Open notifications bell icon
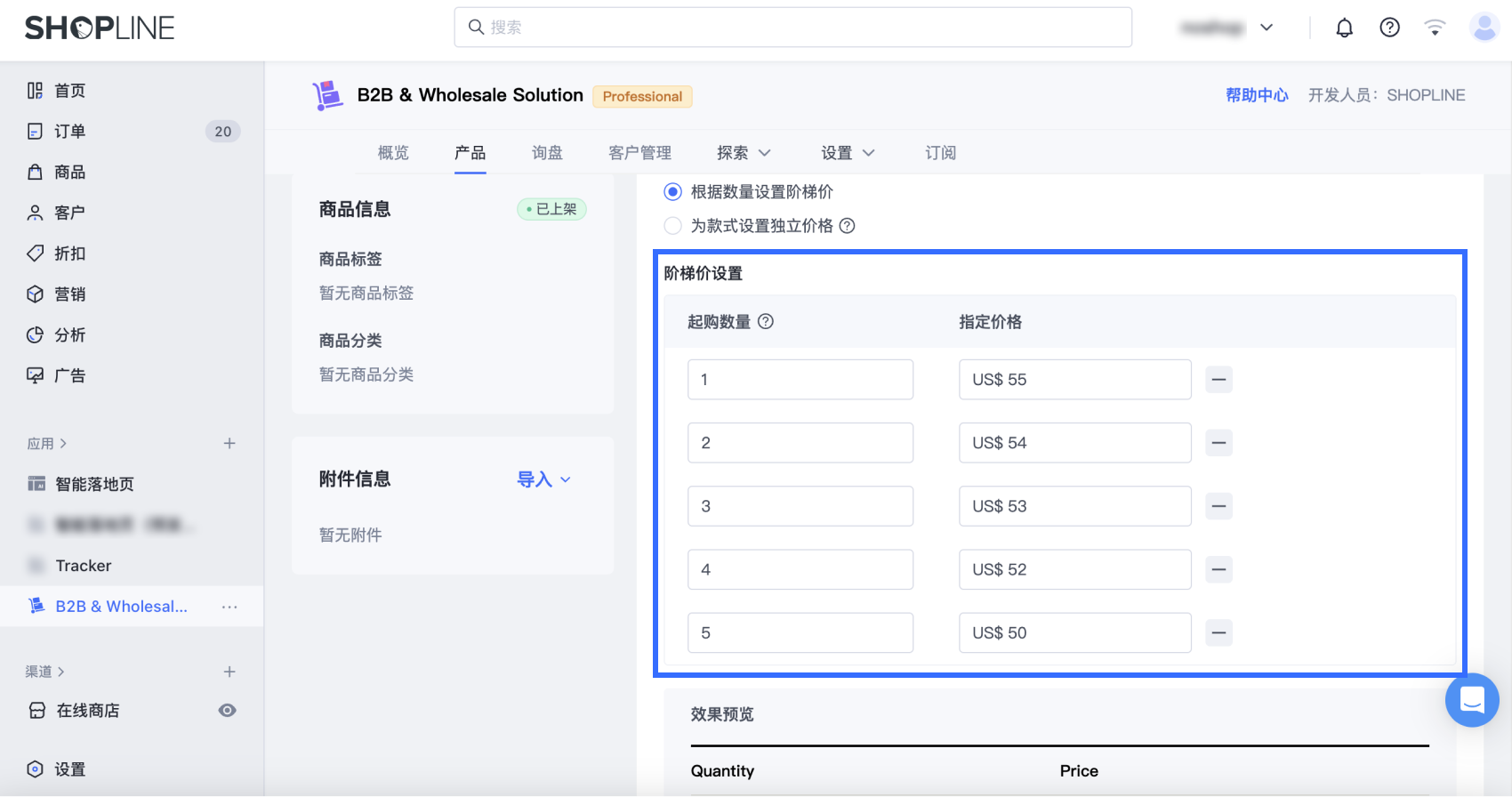 pos(1344,28)
